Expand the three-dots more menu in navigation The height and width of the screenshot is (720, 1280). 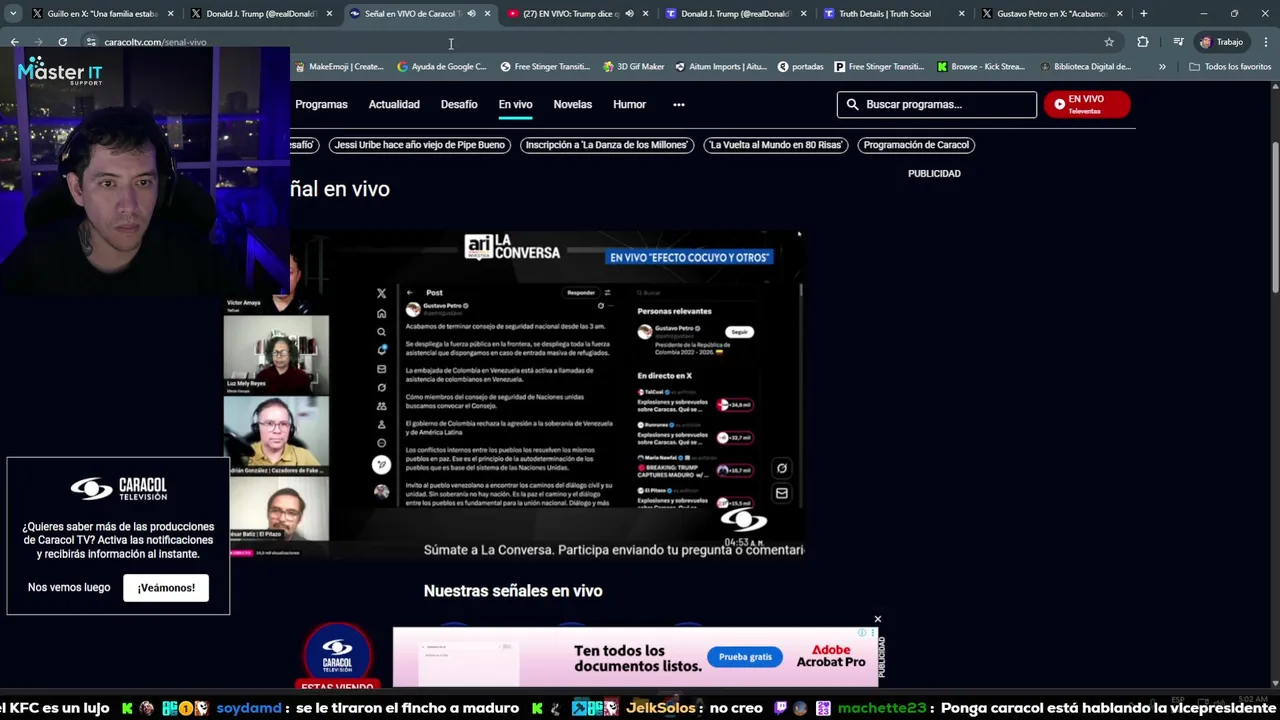pyautogui.click(x=679, y=104)
